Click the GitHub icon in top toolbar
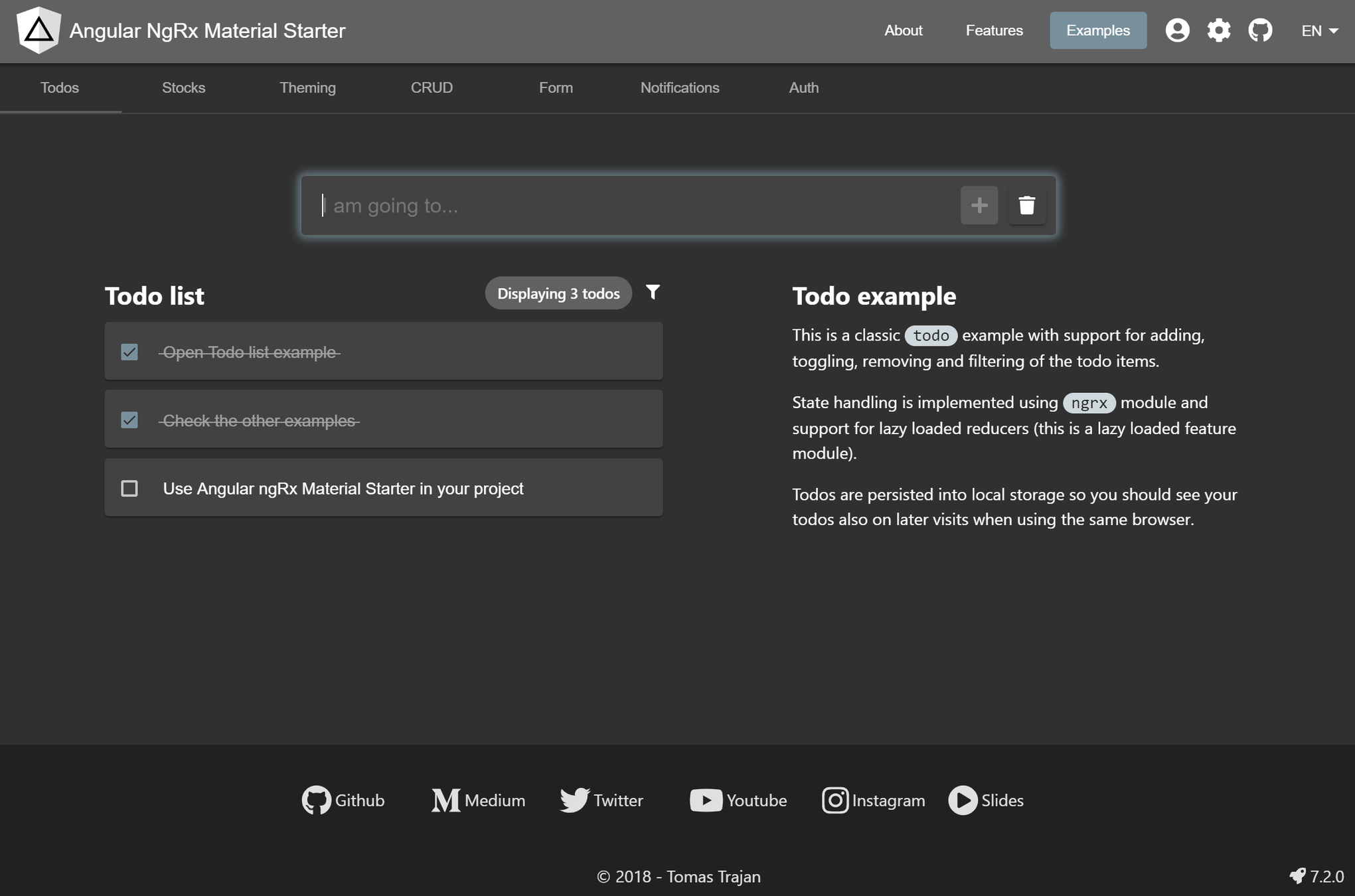 [x=1259, y=31]
